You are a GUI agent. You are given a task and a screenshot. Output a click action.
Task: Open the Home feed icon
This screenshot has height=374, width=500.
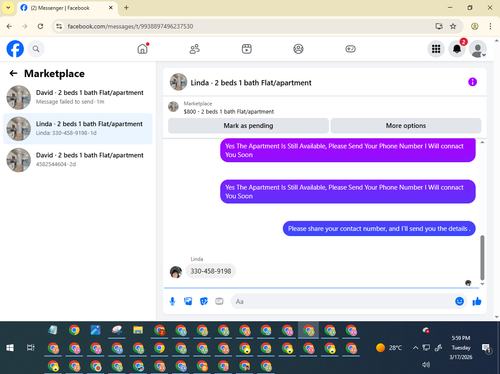click(x=143, y=49)
